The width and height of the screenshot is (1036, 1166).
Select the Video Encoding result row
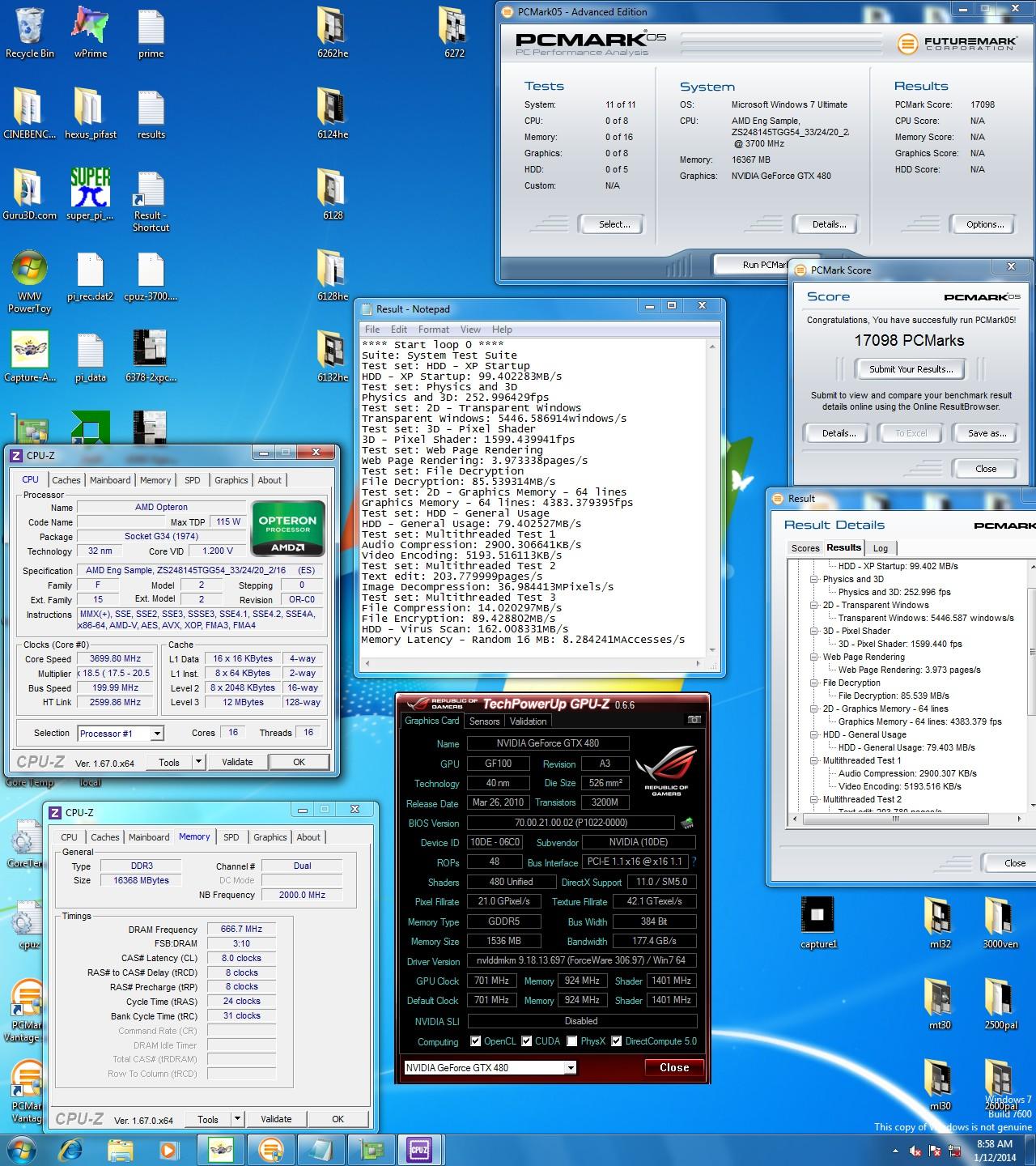coord(899,786)
